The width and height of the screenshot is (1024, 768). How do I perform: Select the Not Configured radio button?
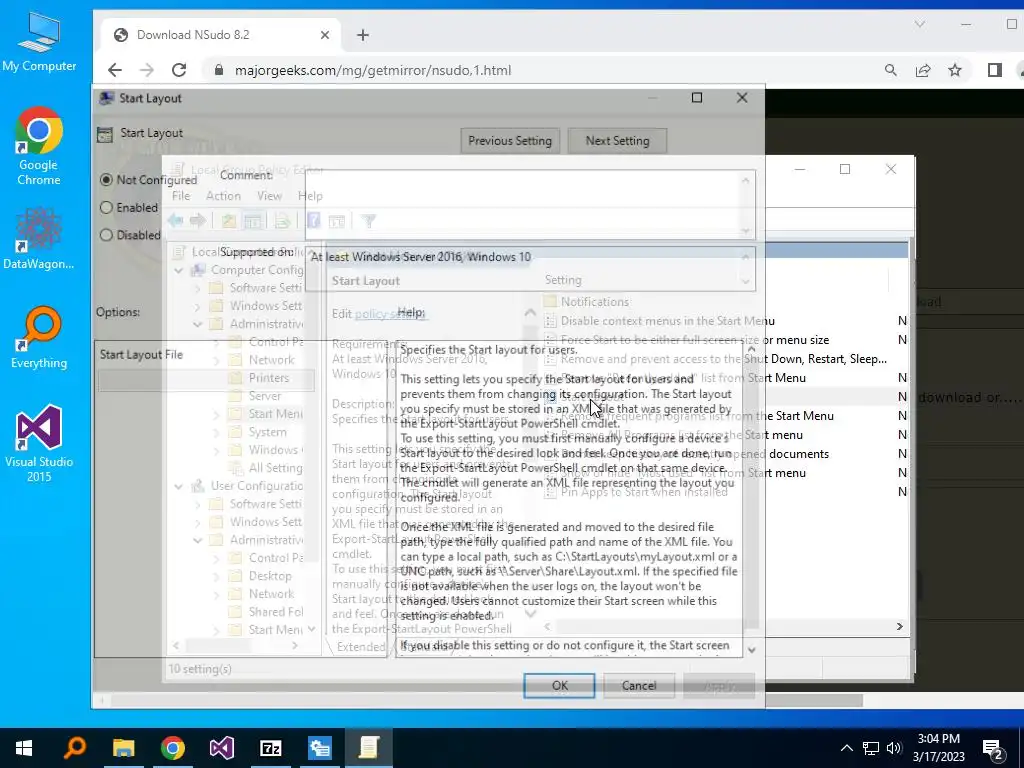point(106,180)
